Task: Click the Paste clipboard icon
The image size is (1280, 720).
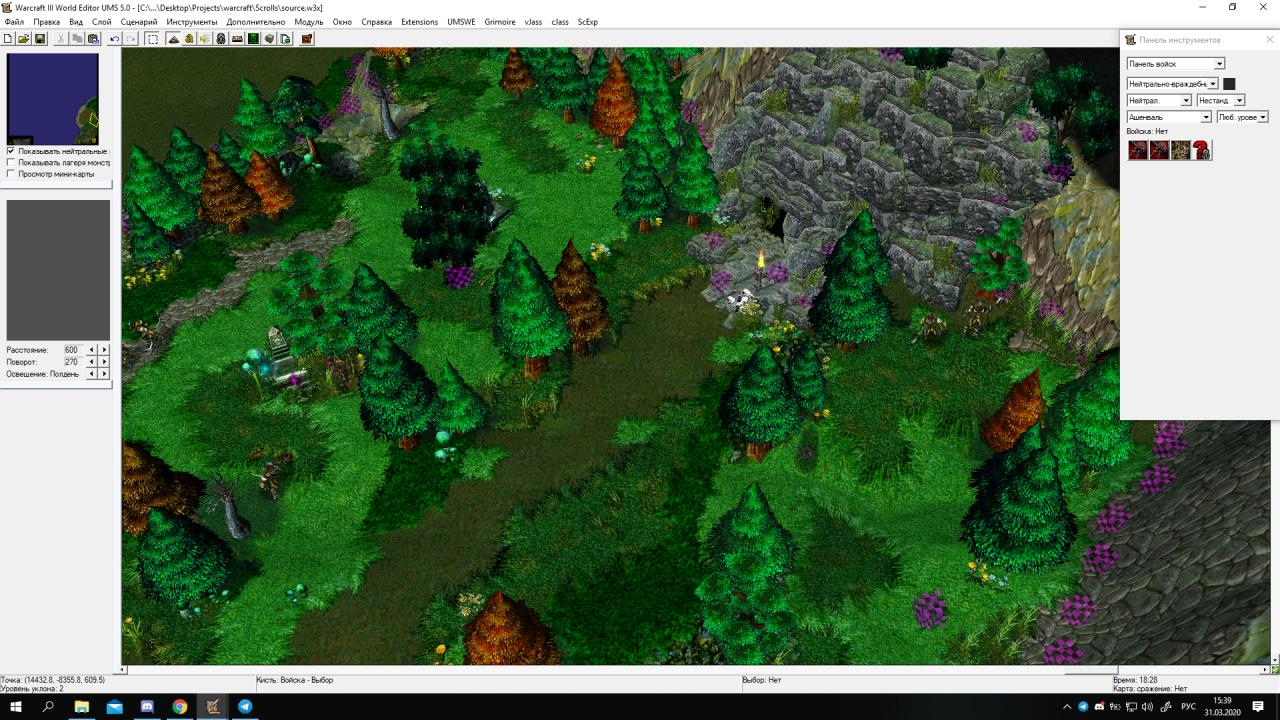Action: (x=93, y=39)
